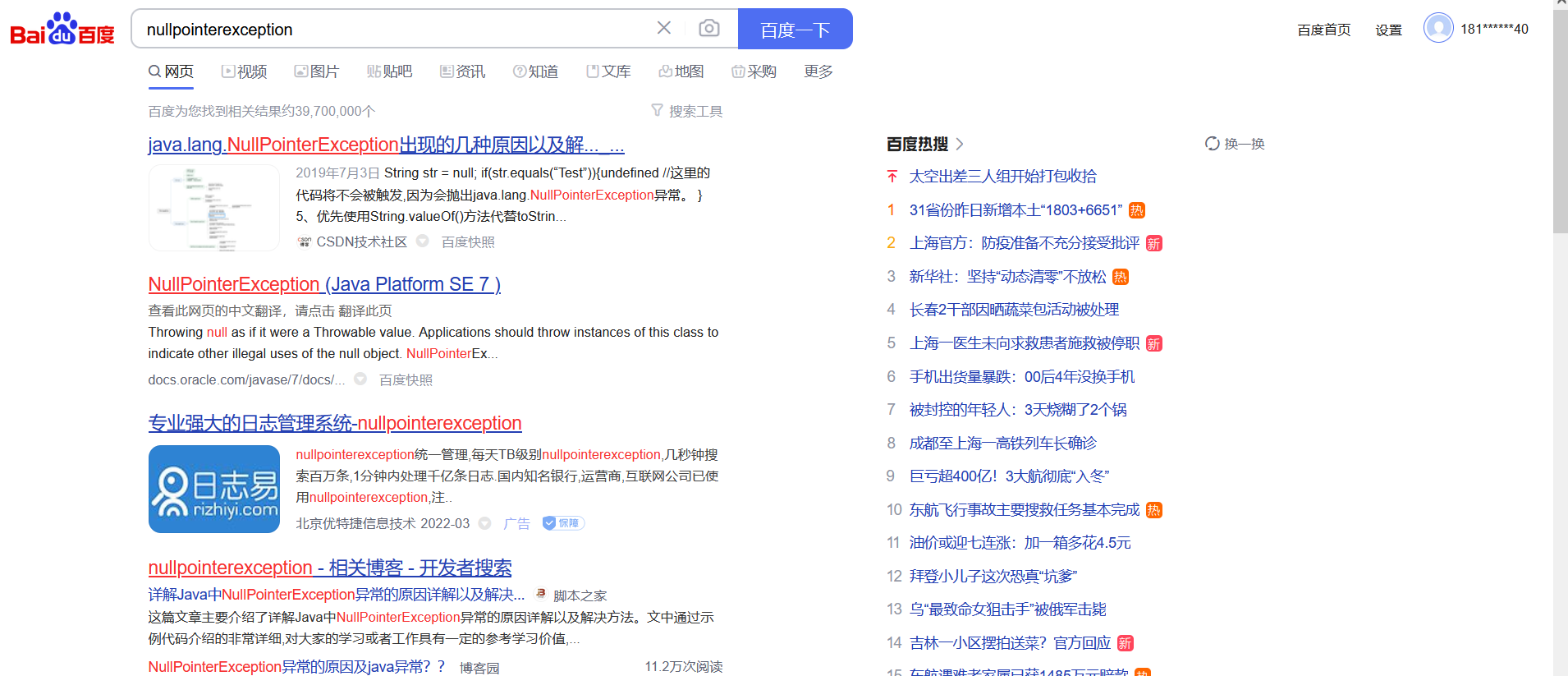Open the 文库 tab
Screen dimensions: 1568x676
point(609,71)
